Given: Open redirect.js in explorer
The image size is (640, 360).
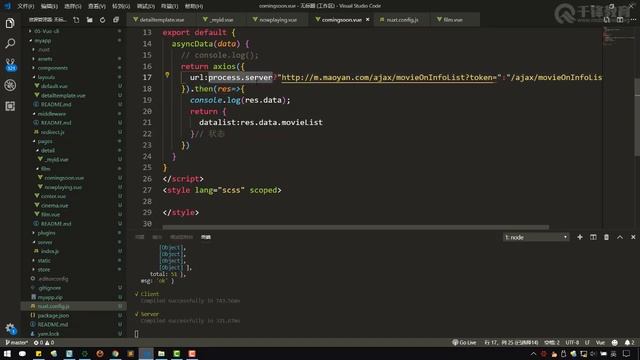Looking at the screenshot, I should pyautogui.click(x=52, y=132).
